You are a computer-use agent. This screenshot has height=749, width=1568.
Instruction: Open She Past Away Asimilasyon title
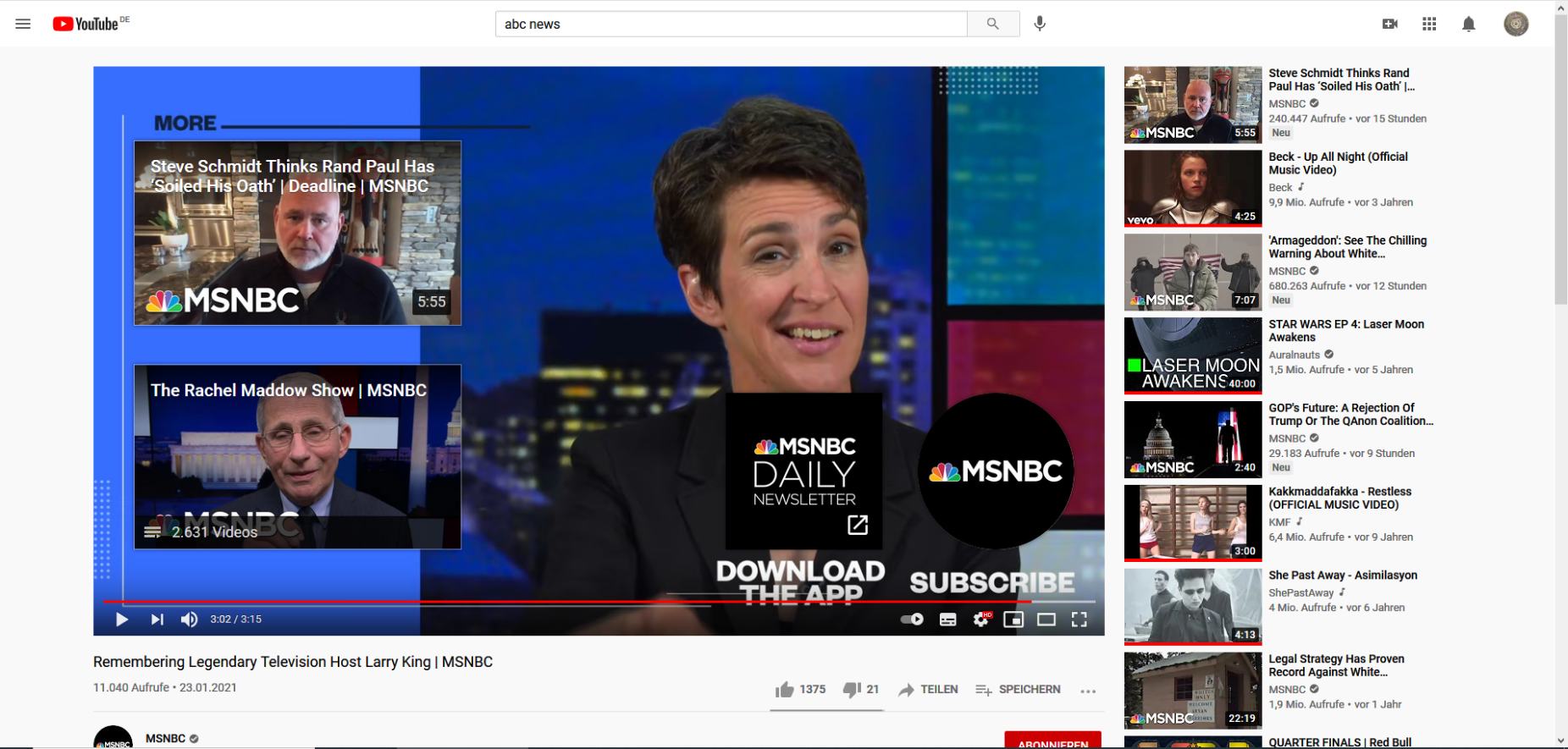point(1343,575)
